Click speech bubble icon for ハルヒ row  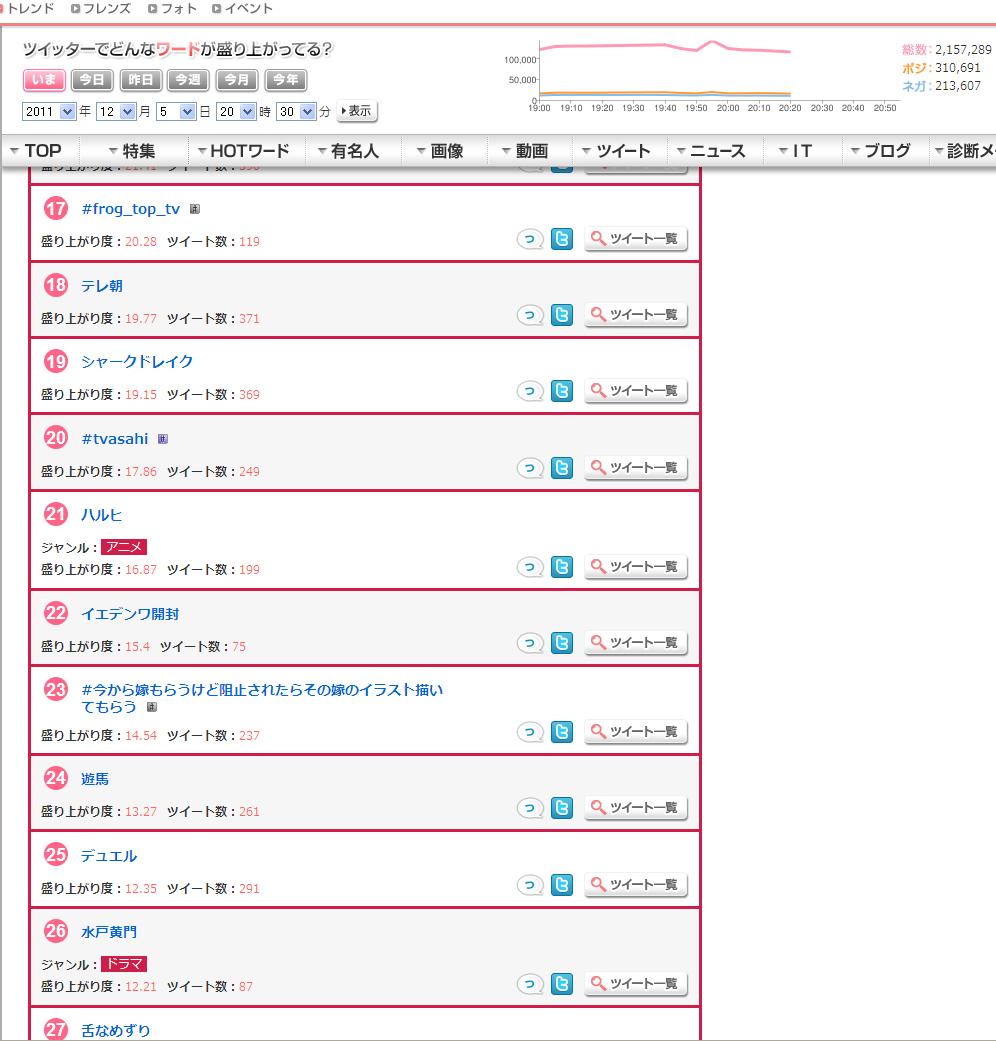530,568
